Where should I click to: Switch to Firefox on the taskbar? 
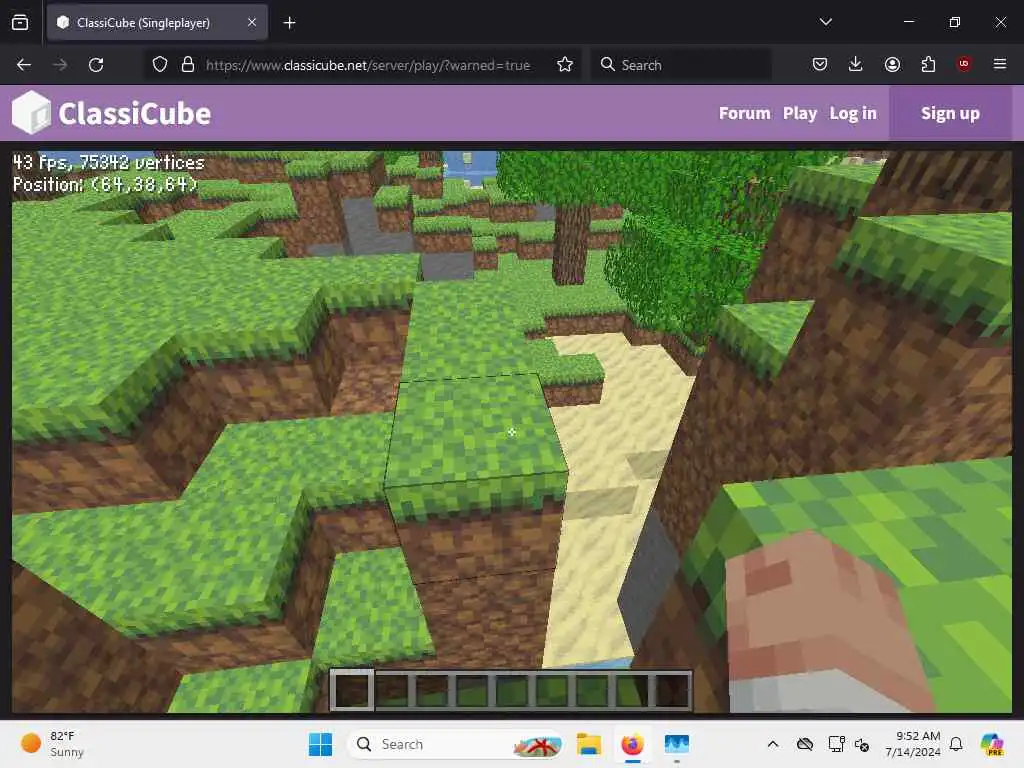coord(632,744)
